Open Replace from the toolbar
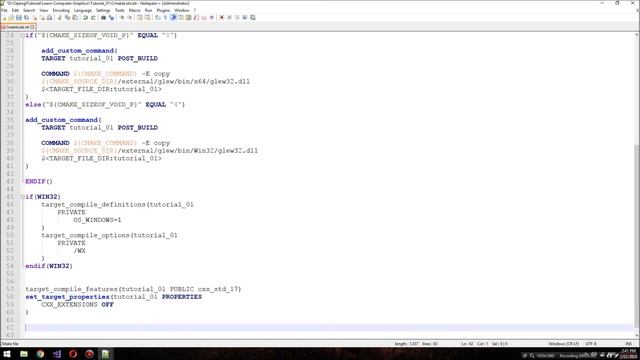The width and height of the screenshot is (640, 360). (111, 18)
